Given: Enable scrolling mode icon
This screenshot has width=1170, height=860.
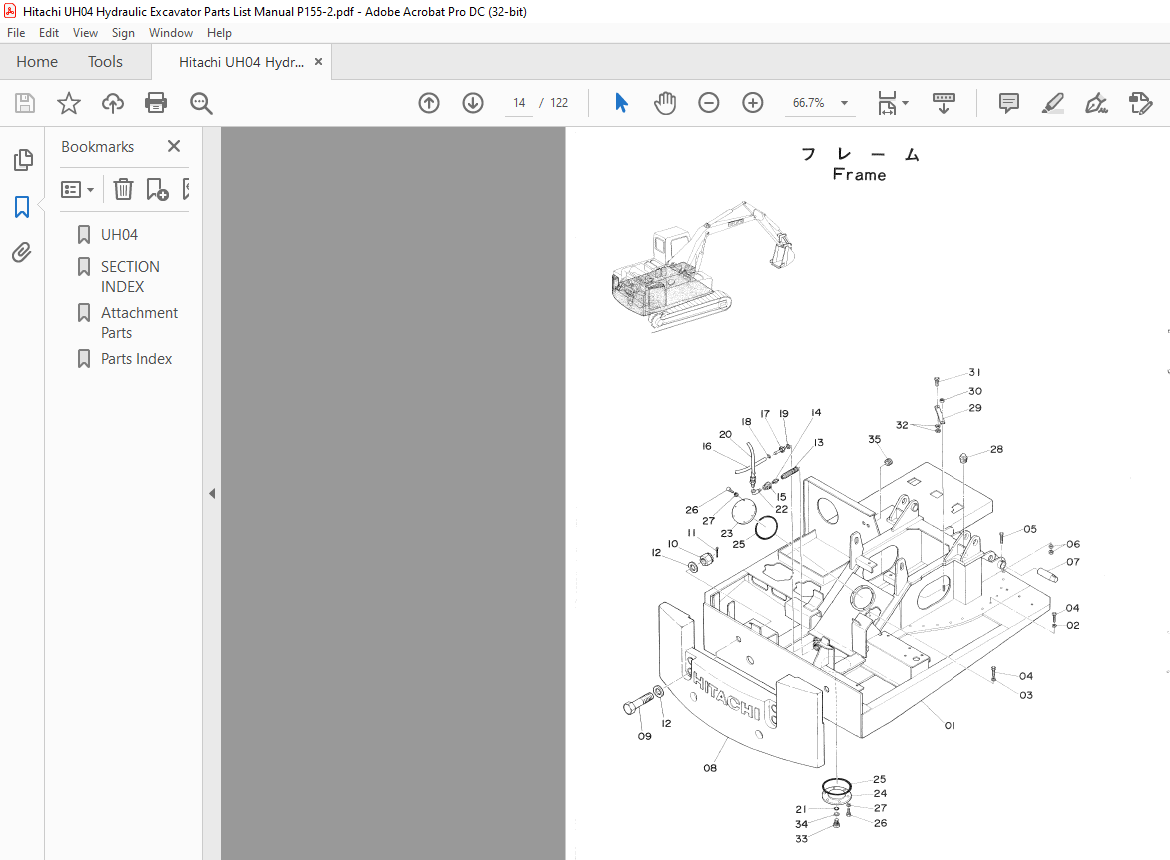Looking at the screenshot, I should pyautogui.click(x=944, y=103).
